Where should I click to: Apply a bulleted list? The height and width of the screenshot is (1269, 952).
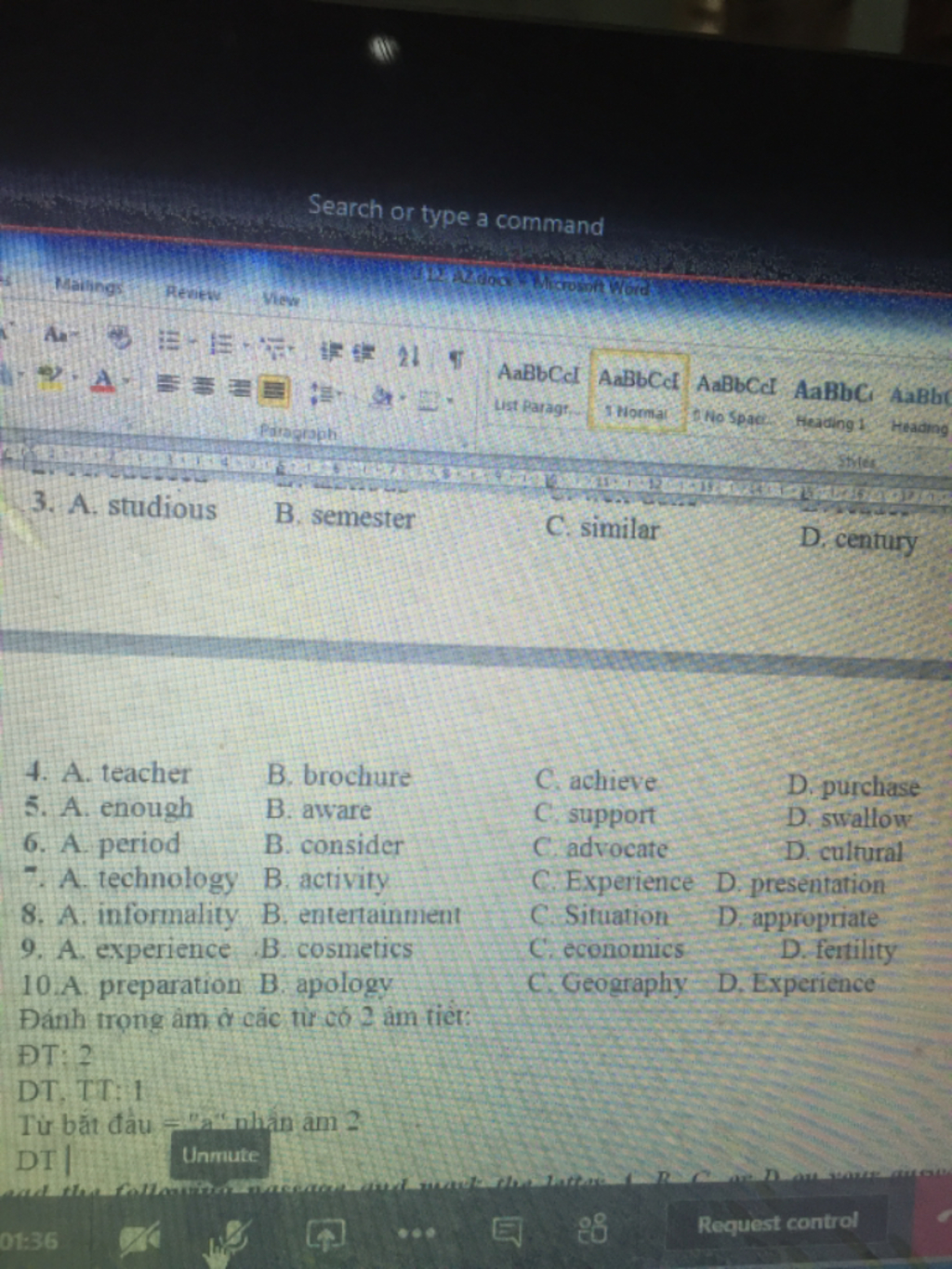tap(168, 340)
